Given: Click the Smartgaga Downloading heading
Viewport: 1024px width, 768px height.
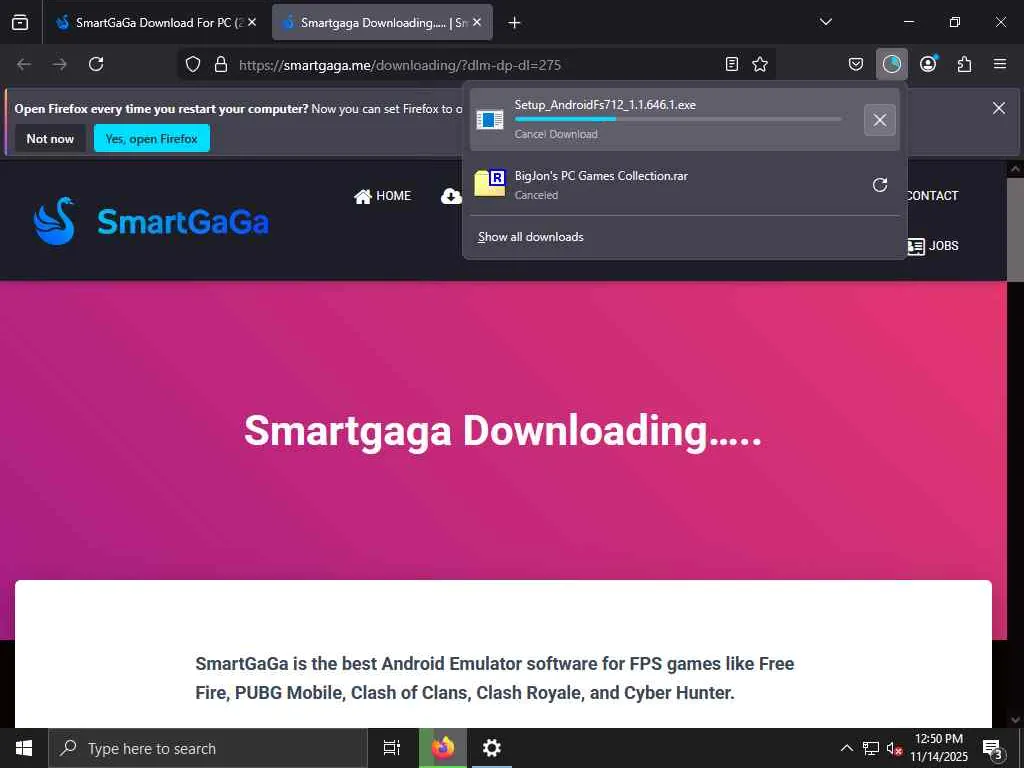Looking at the screenshot, I should tap(503, 430).
